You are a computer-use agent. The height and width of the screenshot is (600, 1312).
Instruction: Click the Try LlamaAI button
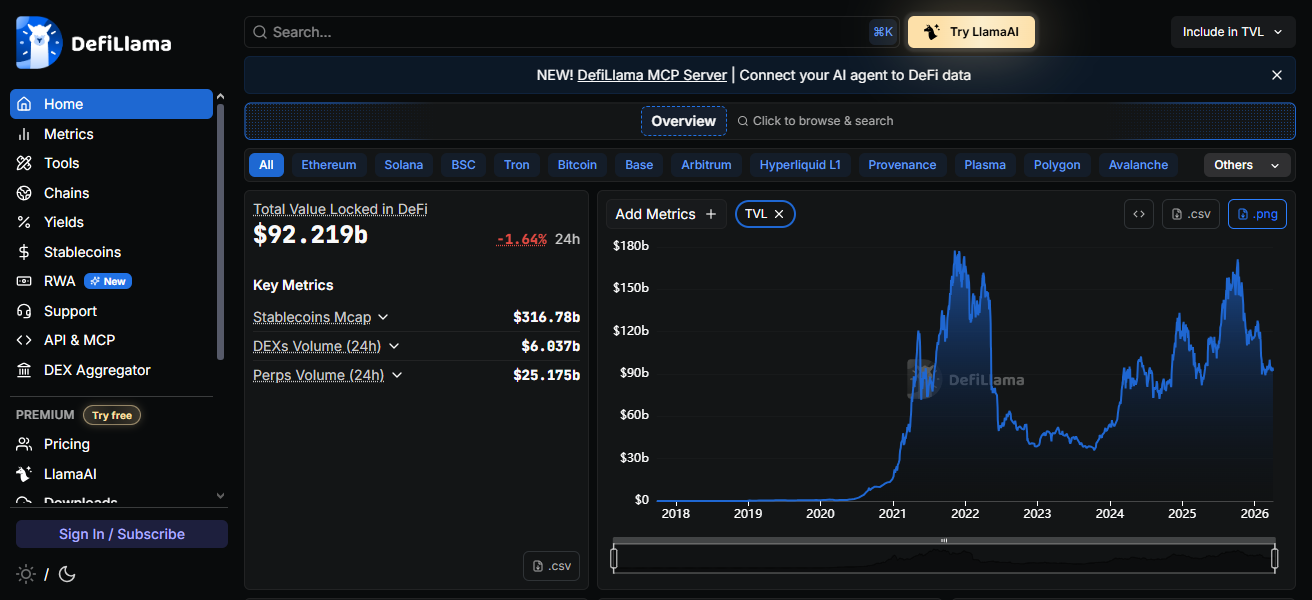pos(971,32)
